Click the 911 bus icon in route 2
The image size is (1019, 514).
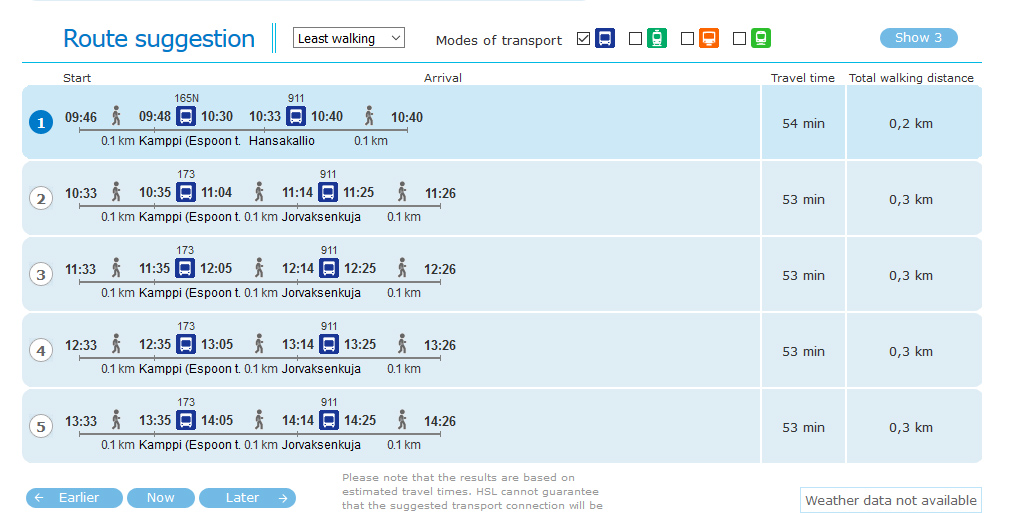pos(328,192)
